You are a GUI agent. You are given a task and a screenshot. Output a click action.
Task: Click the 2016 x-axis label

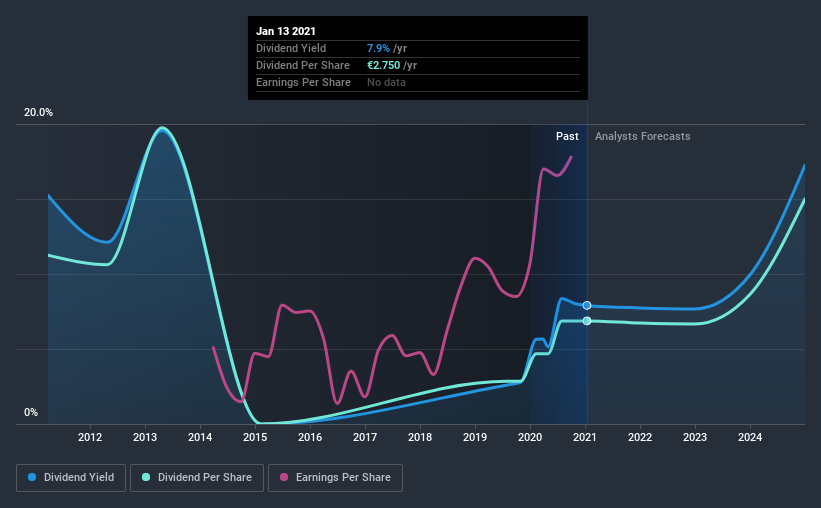(x=310, y=437)
